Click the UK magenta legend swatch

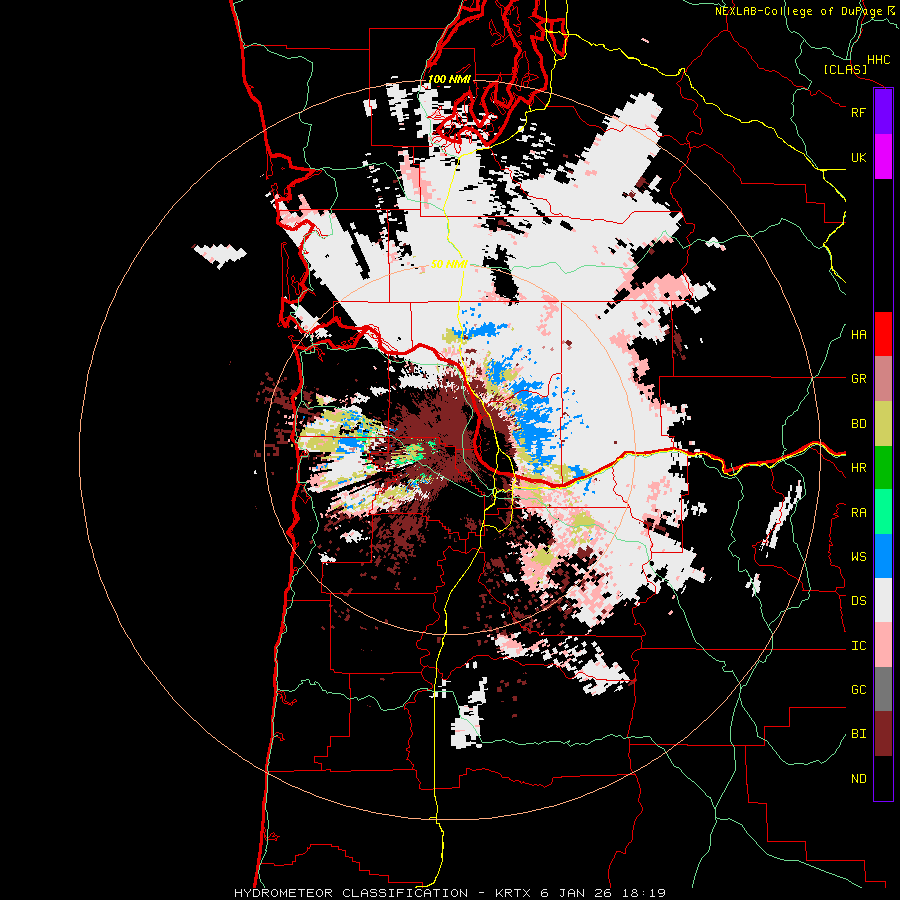point(883,157)
